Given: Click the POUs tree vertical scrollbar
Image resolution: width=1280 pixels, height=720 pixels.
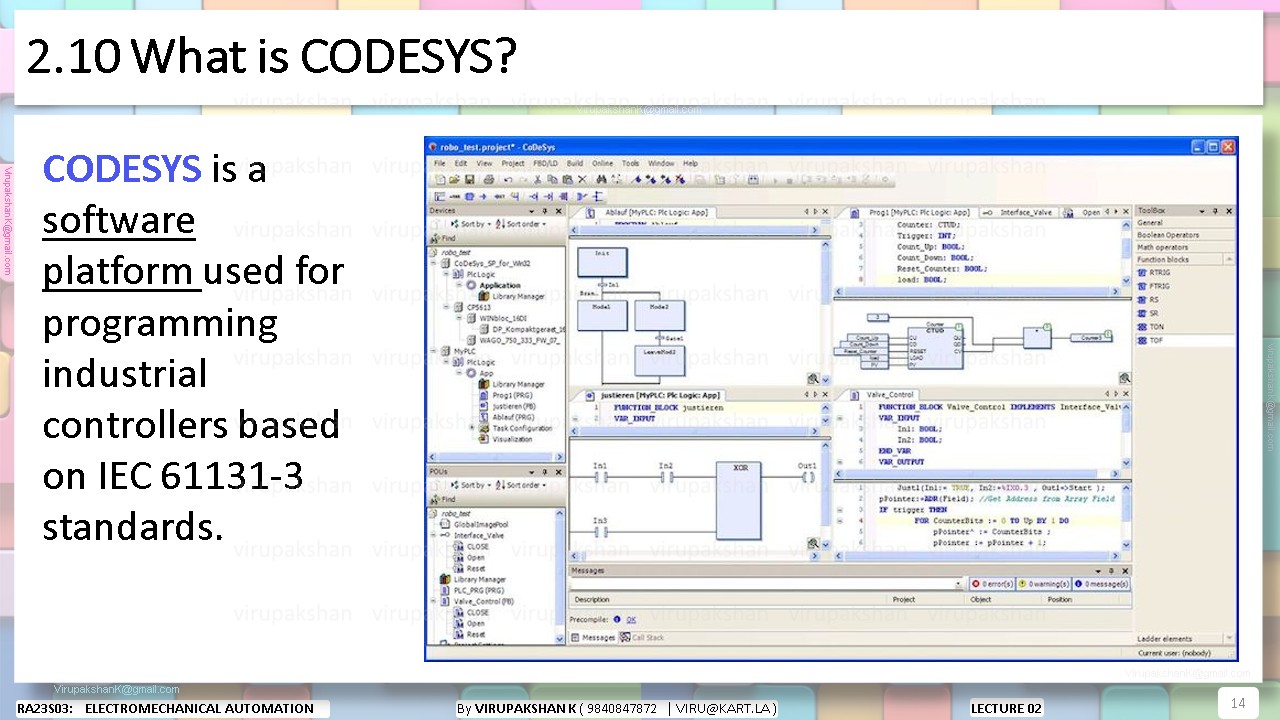Looking at the screenshot, I should (x=561, y=575).
